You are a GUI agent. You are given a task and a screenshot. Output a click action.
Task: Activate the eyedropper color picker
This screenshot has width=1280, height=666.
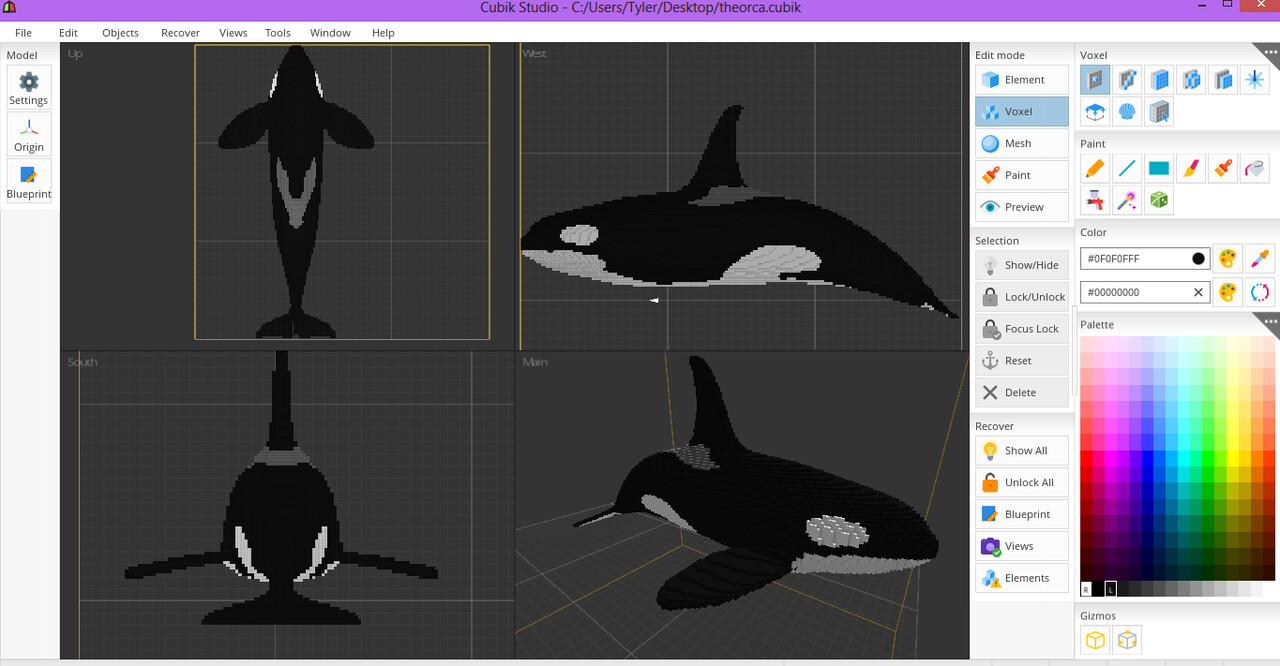1260,259
